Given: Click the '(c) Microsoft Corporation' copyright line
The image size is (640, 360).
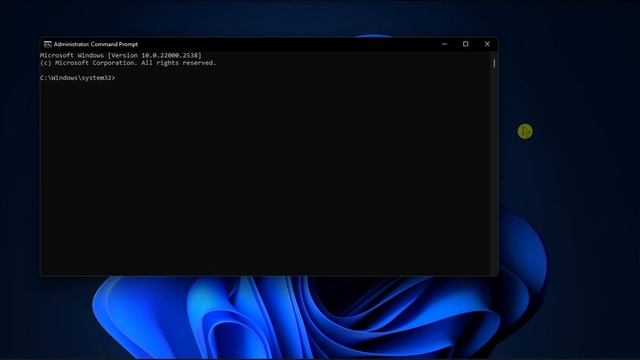Looking at the screenshot, I should pos(128,63).
